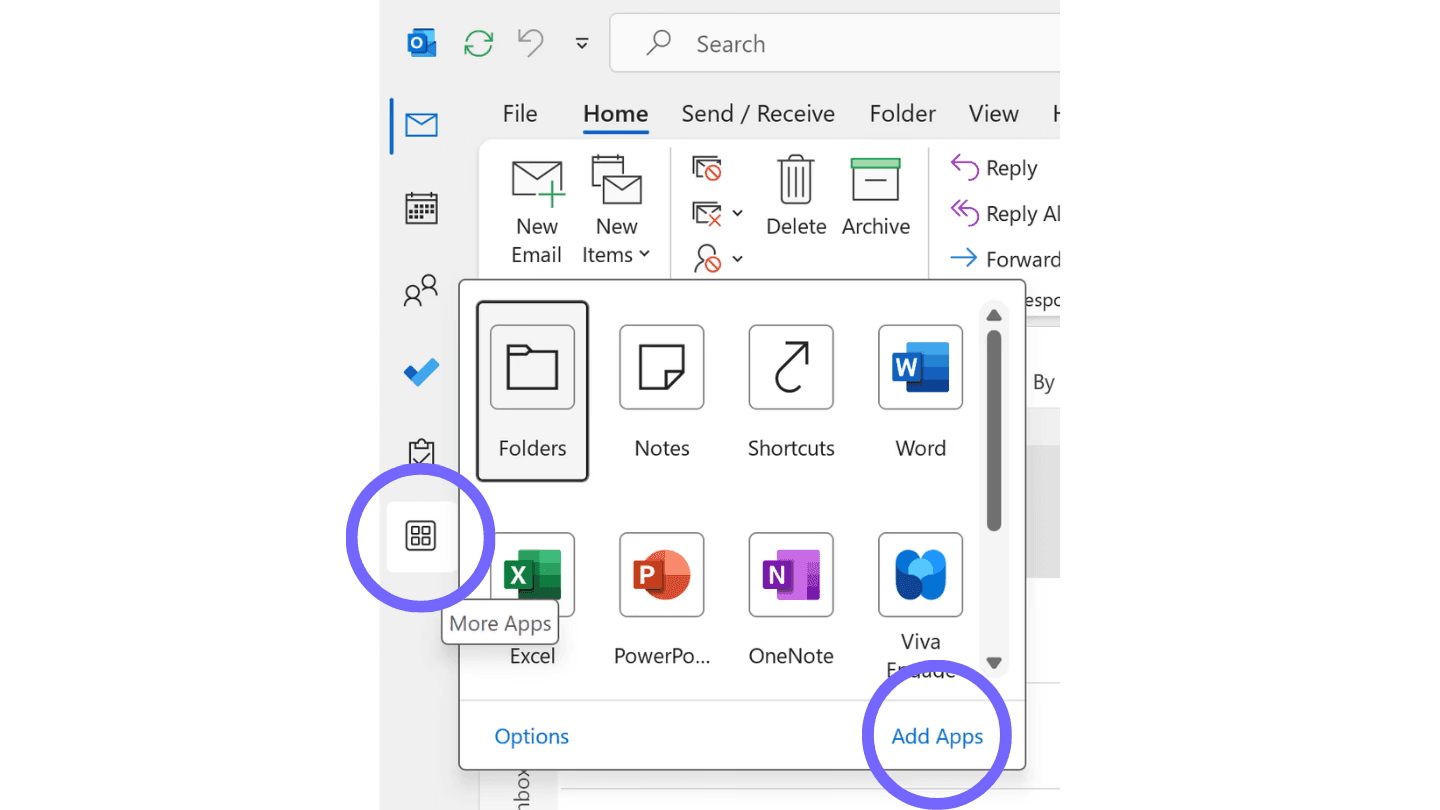The width and height of the screenshot is (1440, 810).
Task: Click the Reply button
Action: pyautogui.click(x=994, y=168)
